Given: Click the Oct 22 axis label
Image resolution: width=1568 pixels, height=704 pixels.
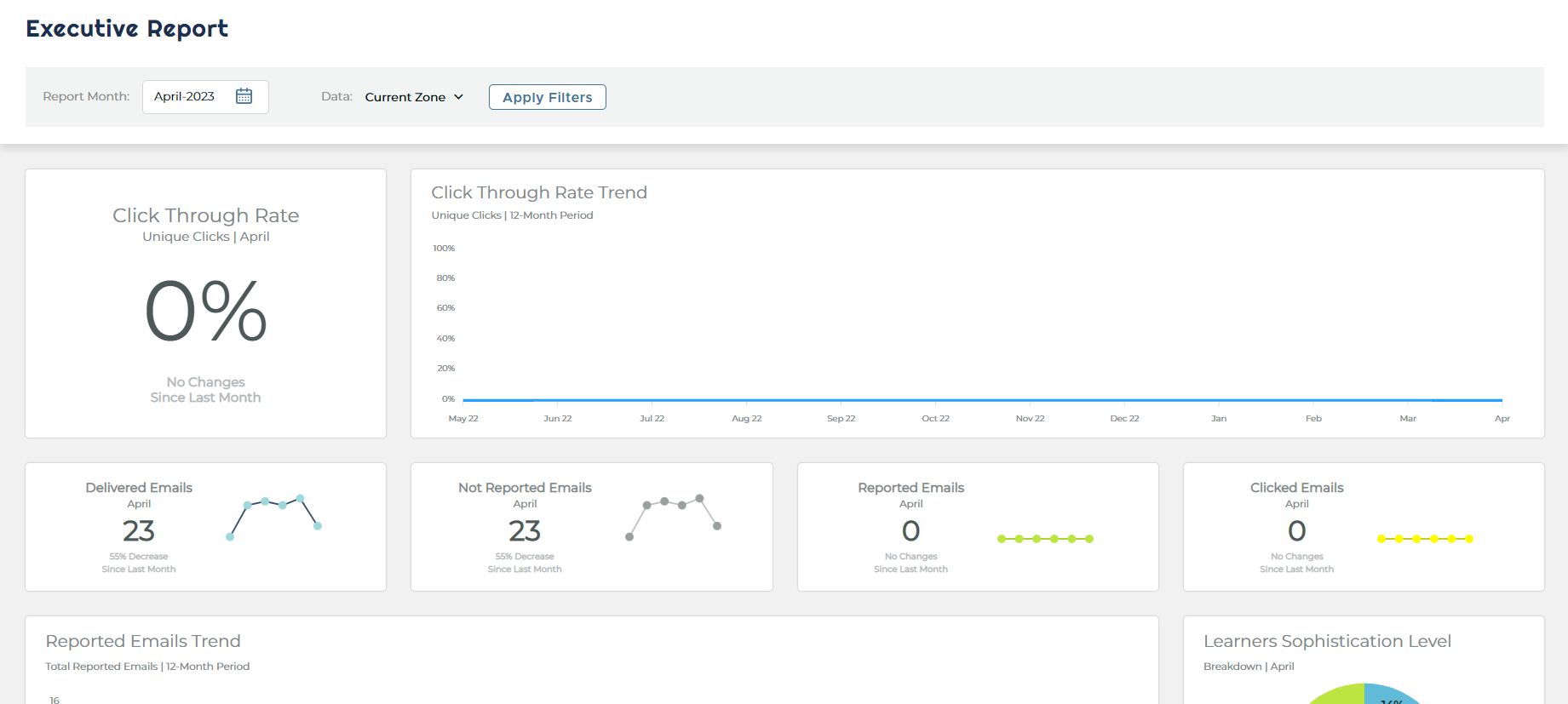Looking at the screenshot, I should (x=935, y=419).
